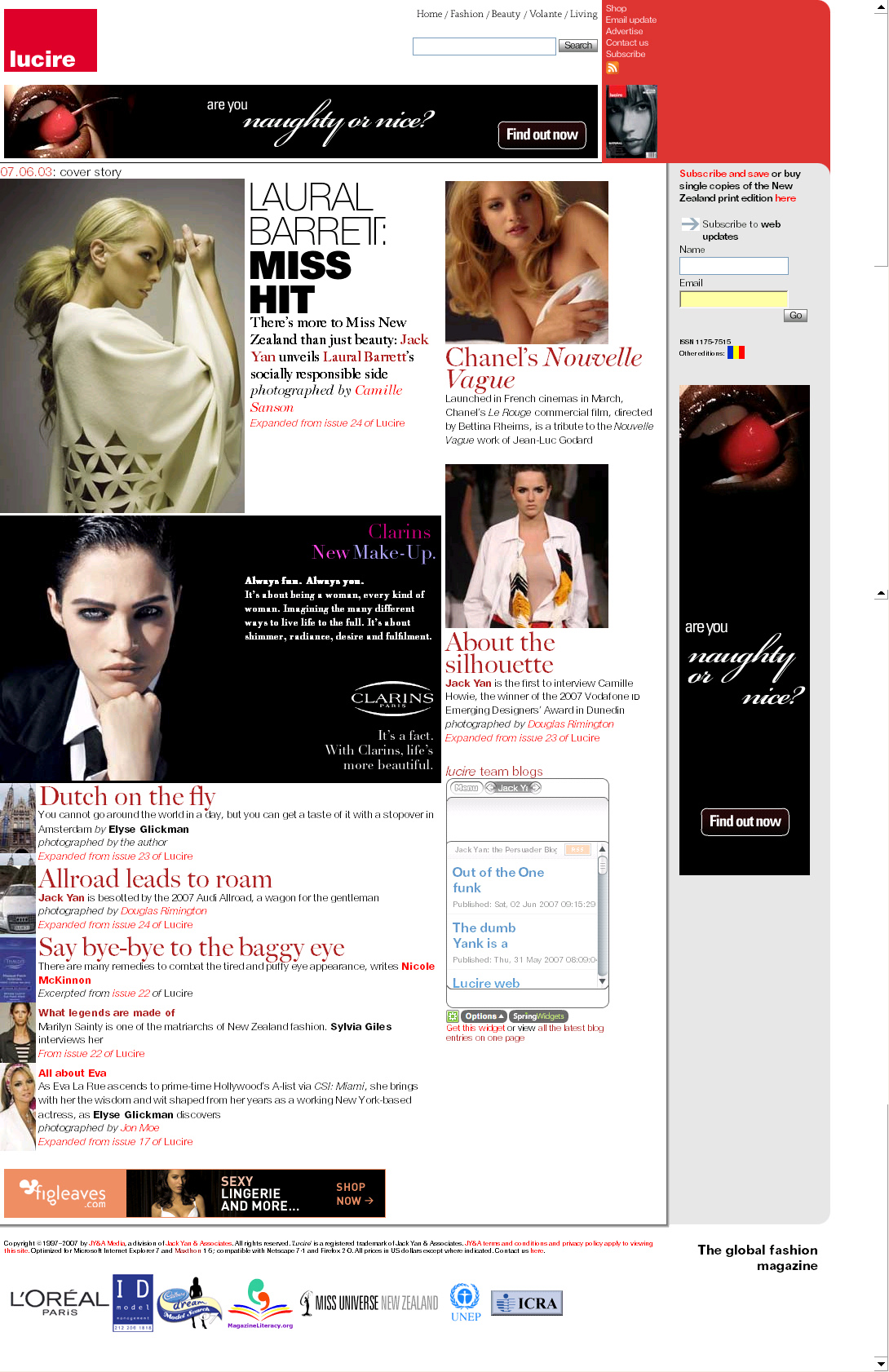Open the All about Eva article
The width and height of the screenshot is (889, 1372).
pyautogui.click(x=73, y=1073)
